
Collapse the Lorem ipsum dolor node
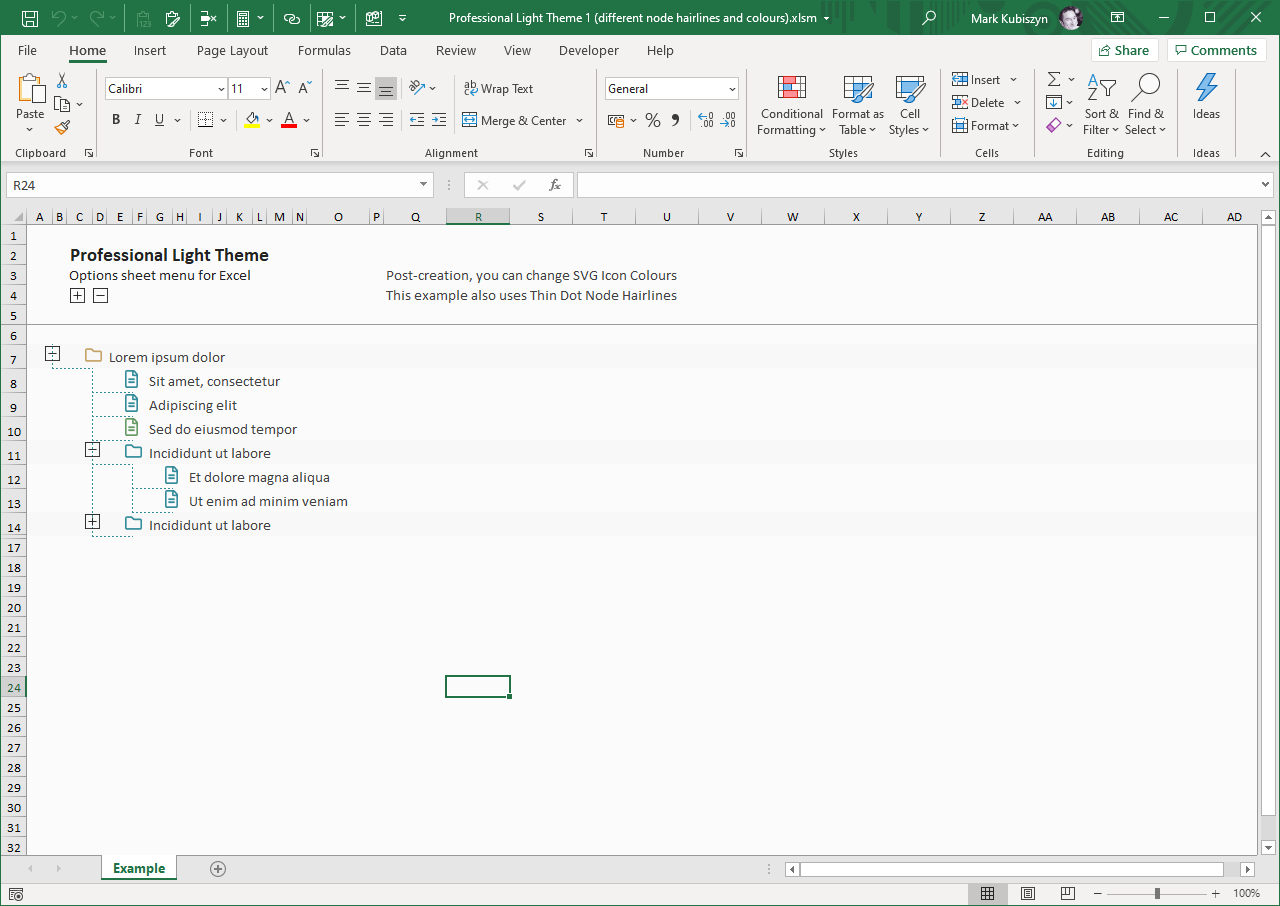point(53,354)
